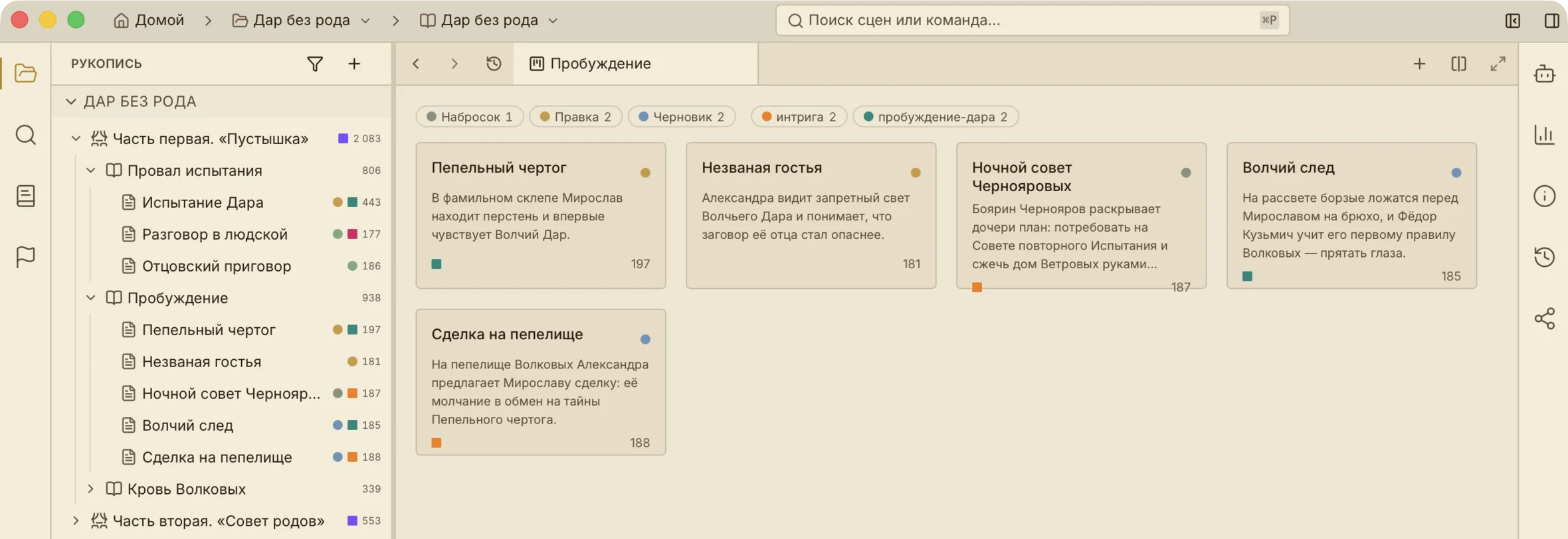Viewport: 1568px width, 539px height.
Task: Open the recent history clock in the tab bar
Action: [x=494, y=64]
